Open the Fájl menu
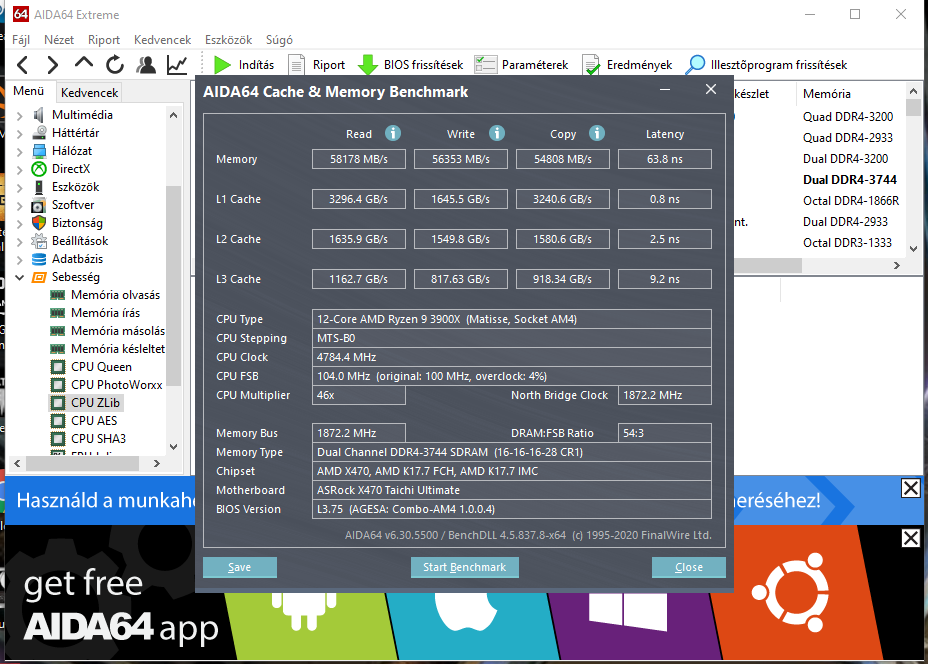This screenshot has height=664, width=928. pyautogui.click(x=21, y=40)
